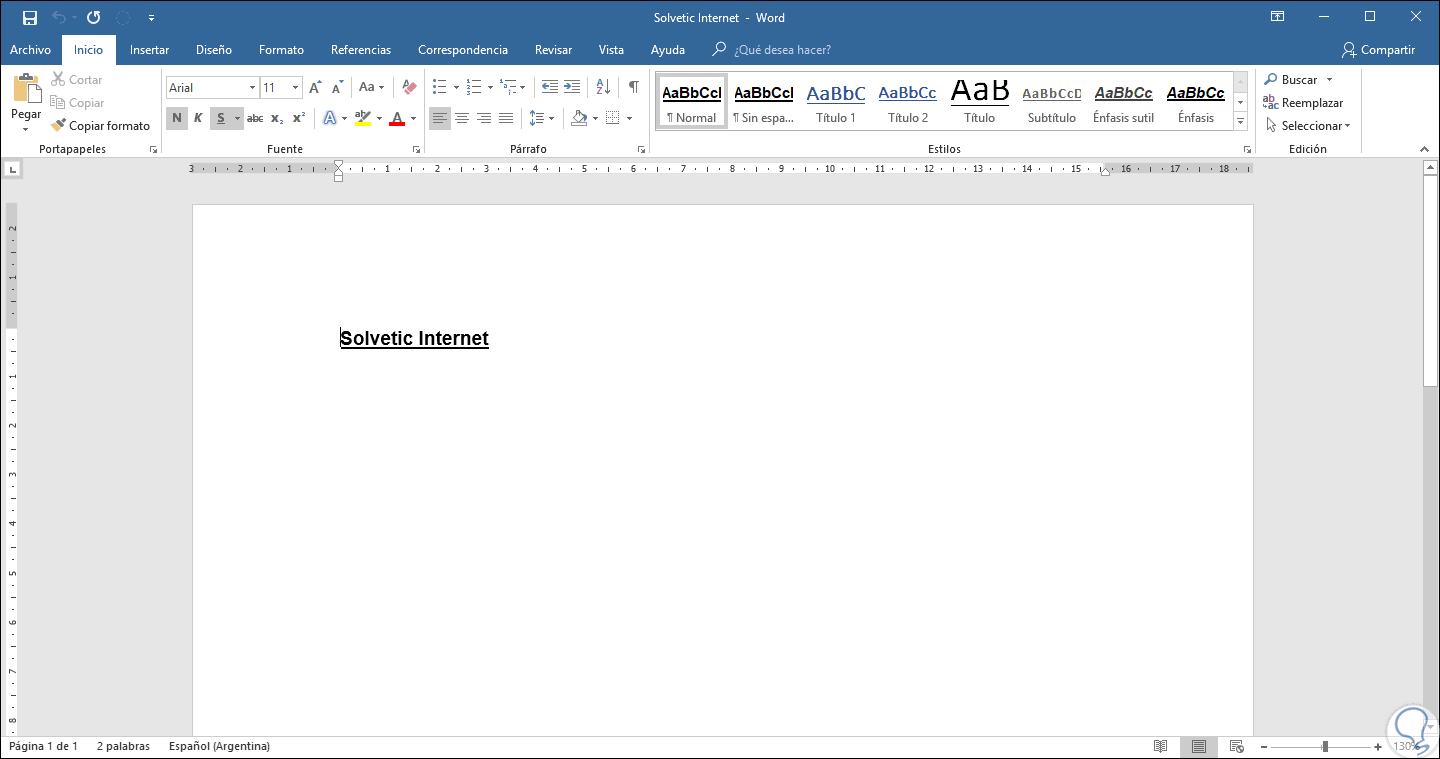Click the ¿Qué desea hacer? search box
1440x759 pixels.
pos(782,50)
